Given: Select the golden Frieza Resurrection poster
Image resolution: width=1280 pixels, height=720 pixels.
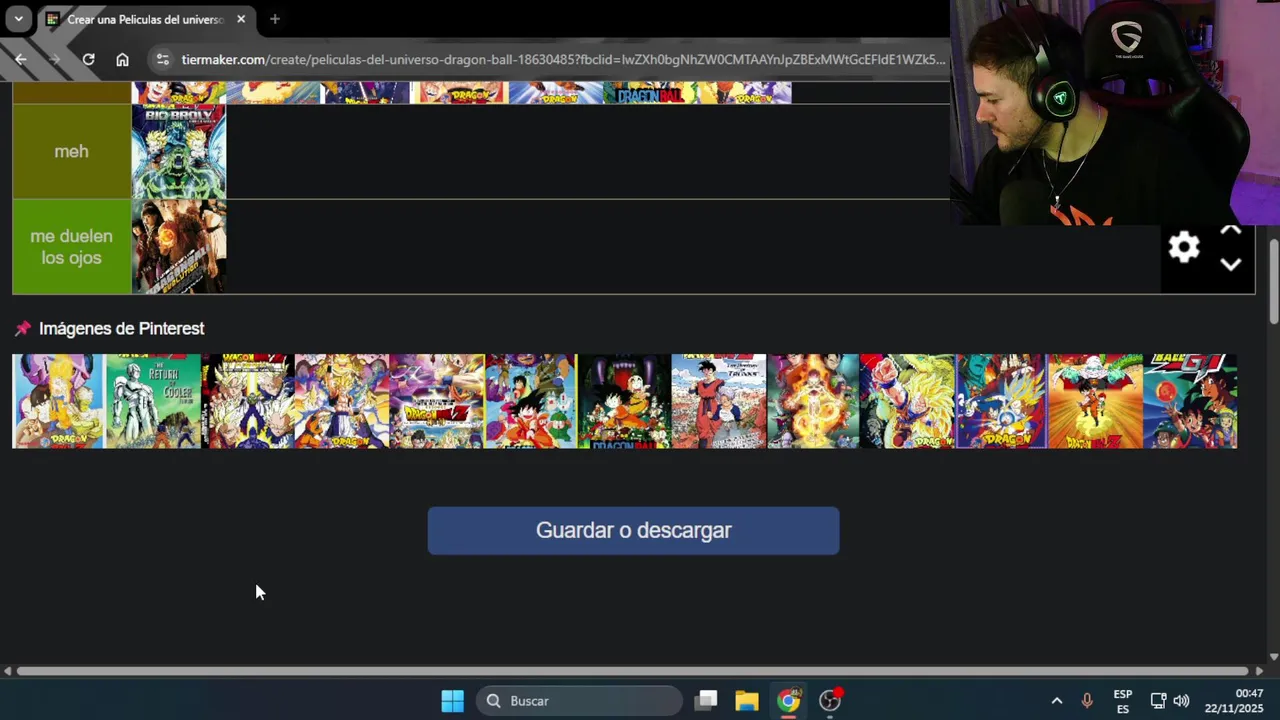Looking at the screenshot, I should [813, 401].
